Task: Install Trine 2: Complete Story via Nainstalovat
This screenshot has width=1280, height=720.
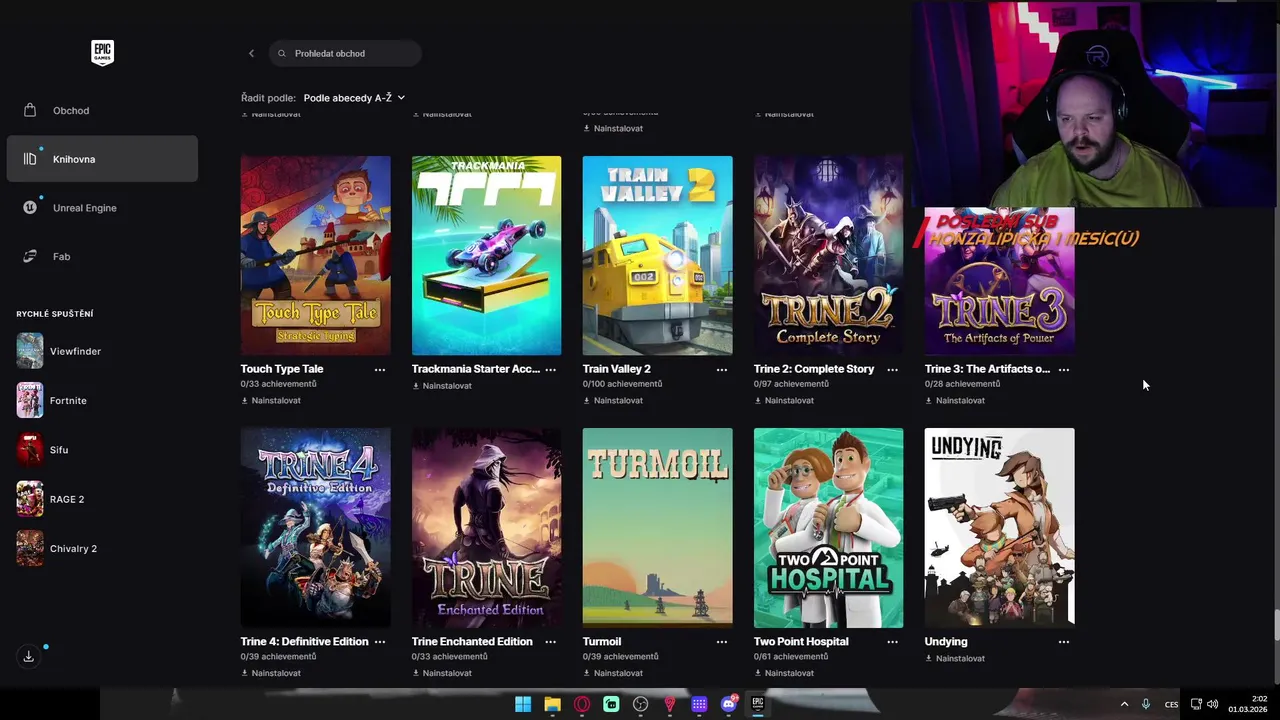Action: click(x=784, y=400)
